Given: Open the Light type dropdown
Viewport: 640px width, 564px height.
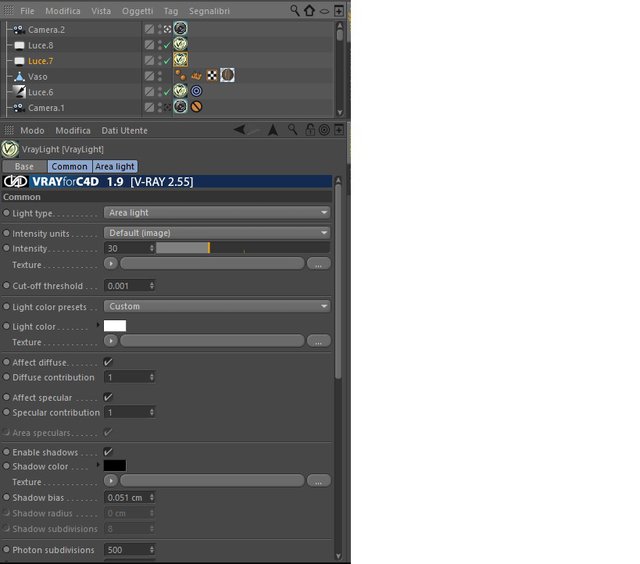Looking at the screenshot, I should click(217, 213).
